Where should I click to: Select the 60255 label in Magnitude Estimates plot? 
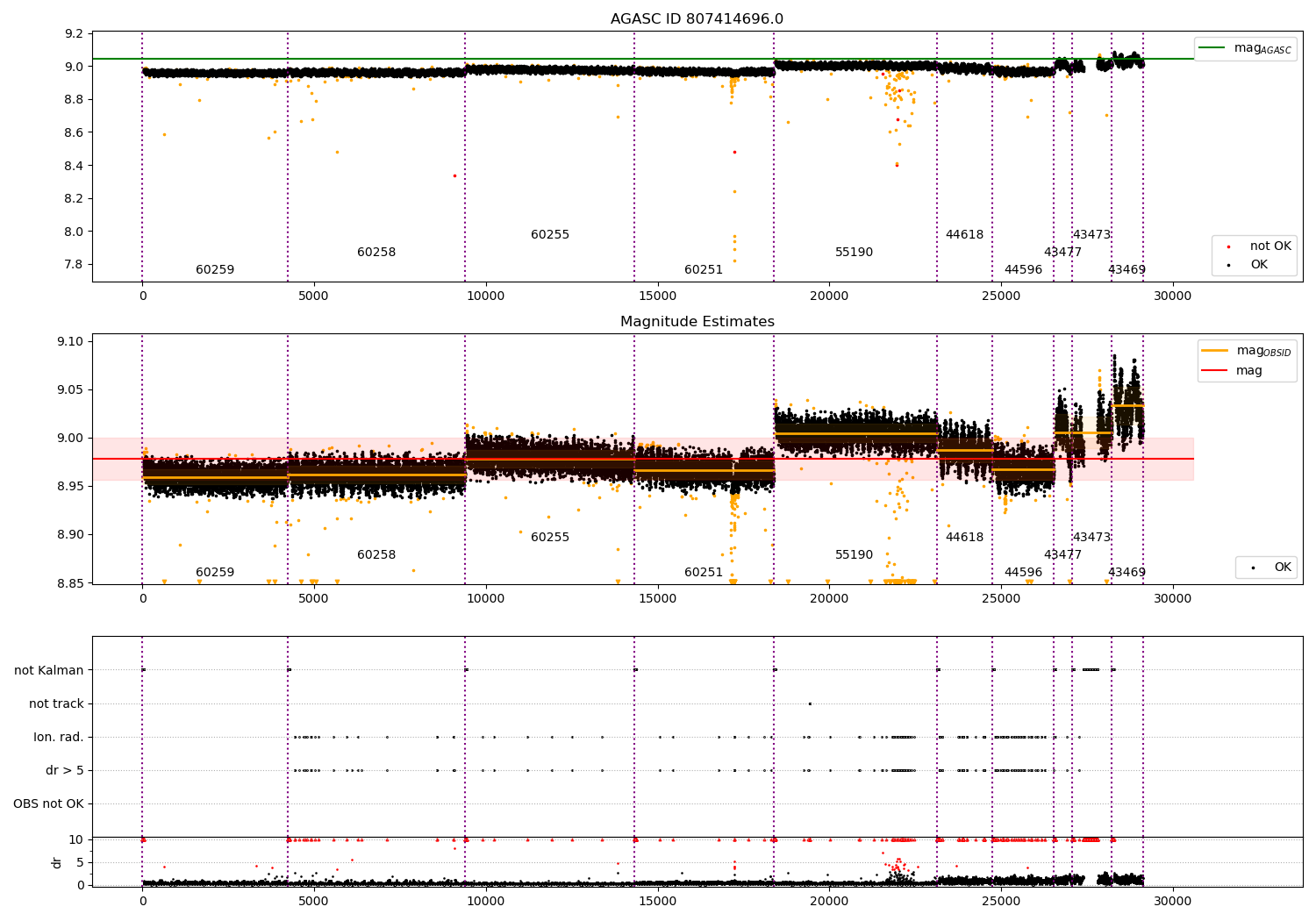click(550, 538)
